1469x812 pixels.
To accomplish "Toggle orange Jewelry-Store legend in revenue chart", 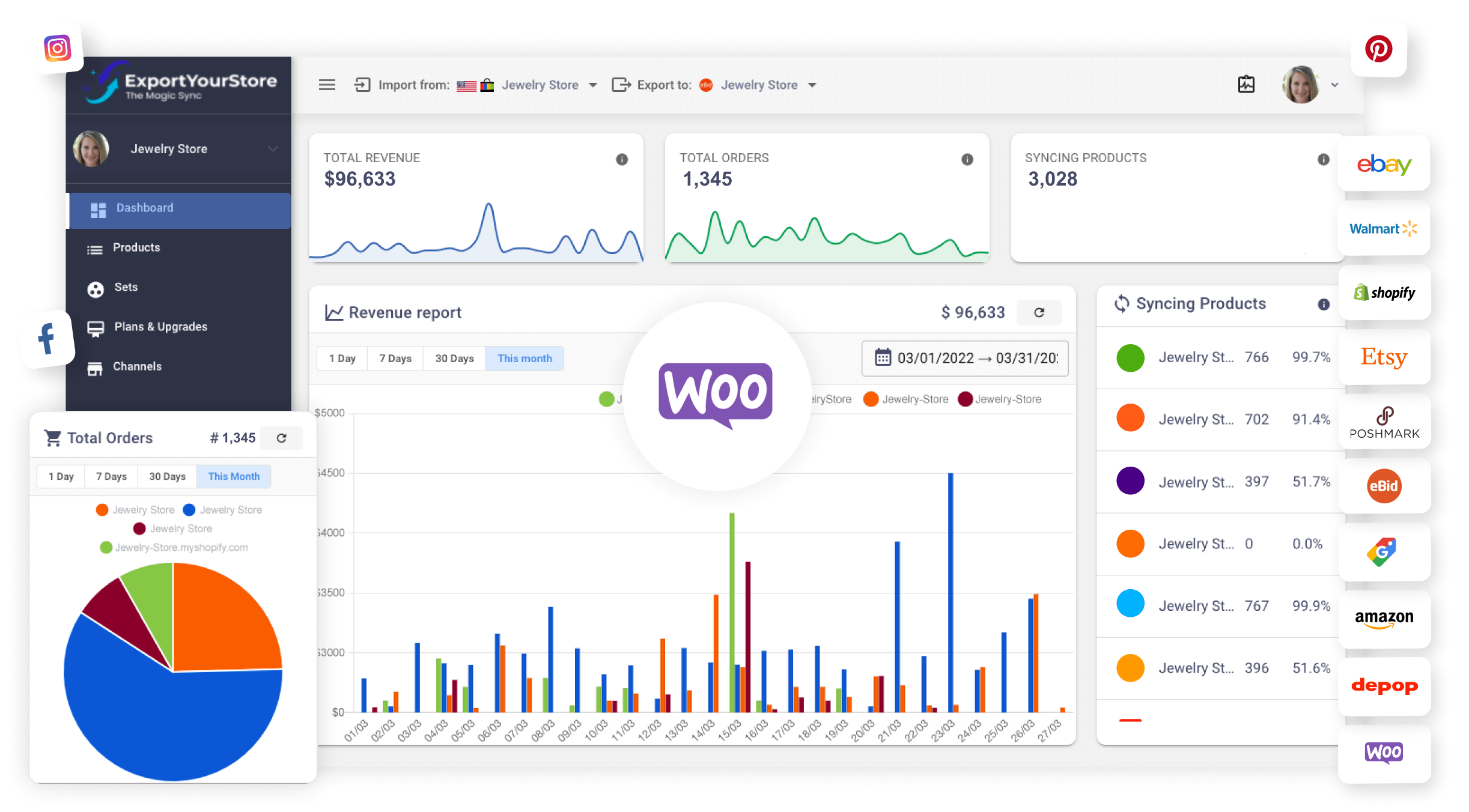I will [x=906, y=399].
